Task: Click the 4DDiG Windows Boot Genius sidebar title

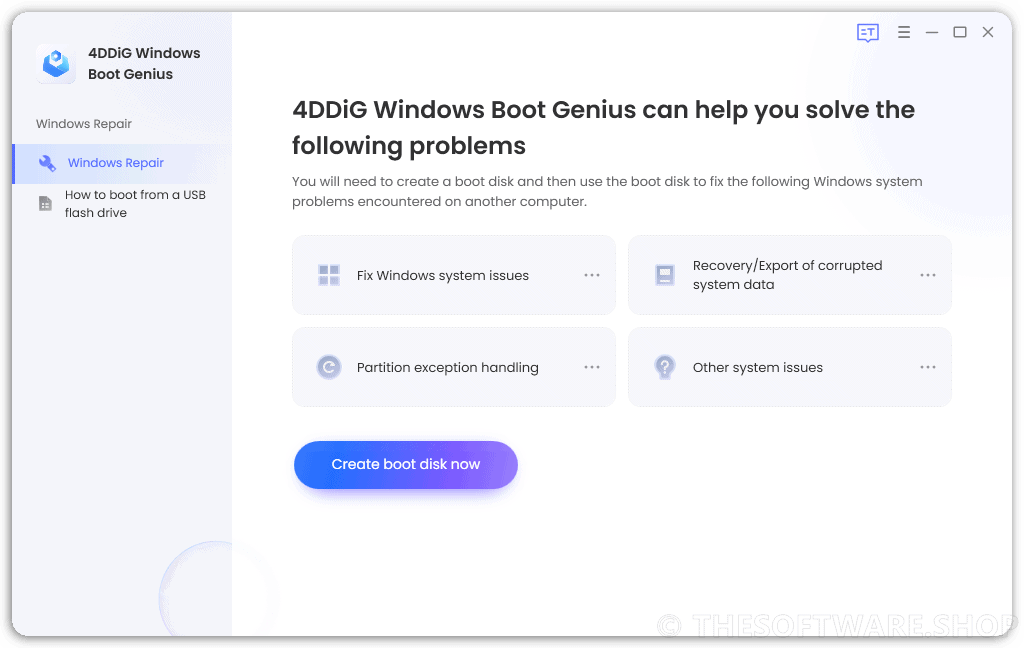Action: coord(144,63)
